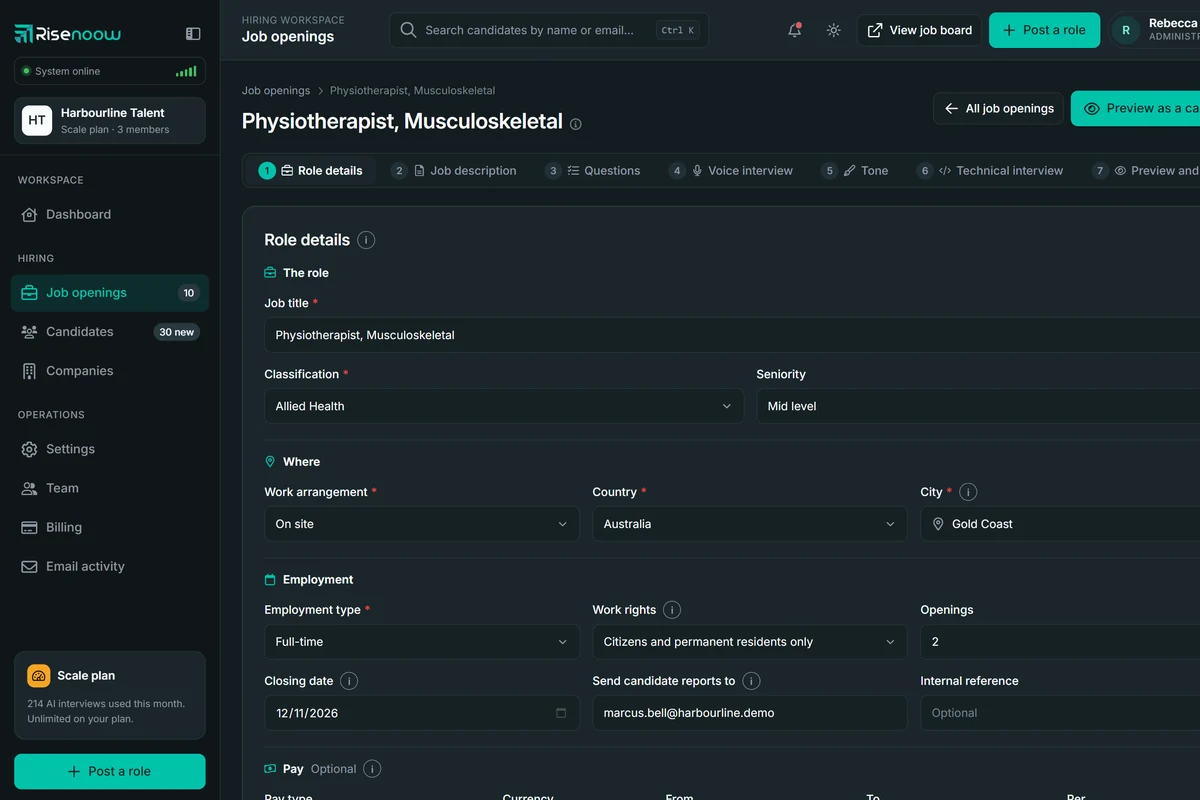Click the Job openings count badge 10
The width and height of the screenshot is (1200, 800).
click(x=189, y=293)
